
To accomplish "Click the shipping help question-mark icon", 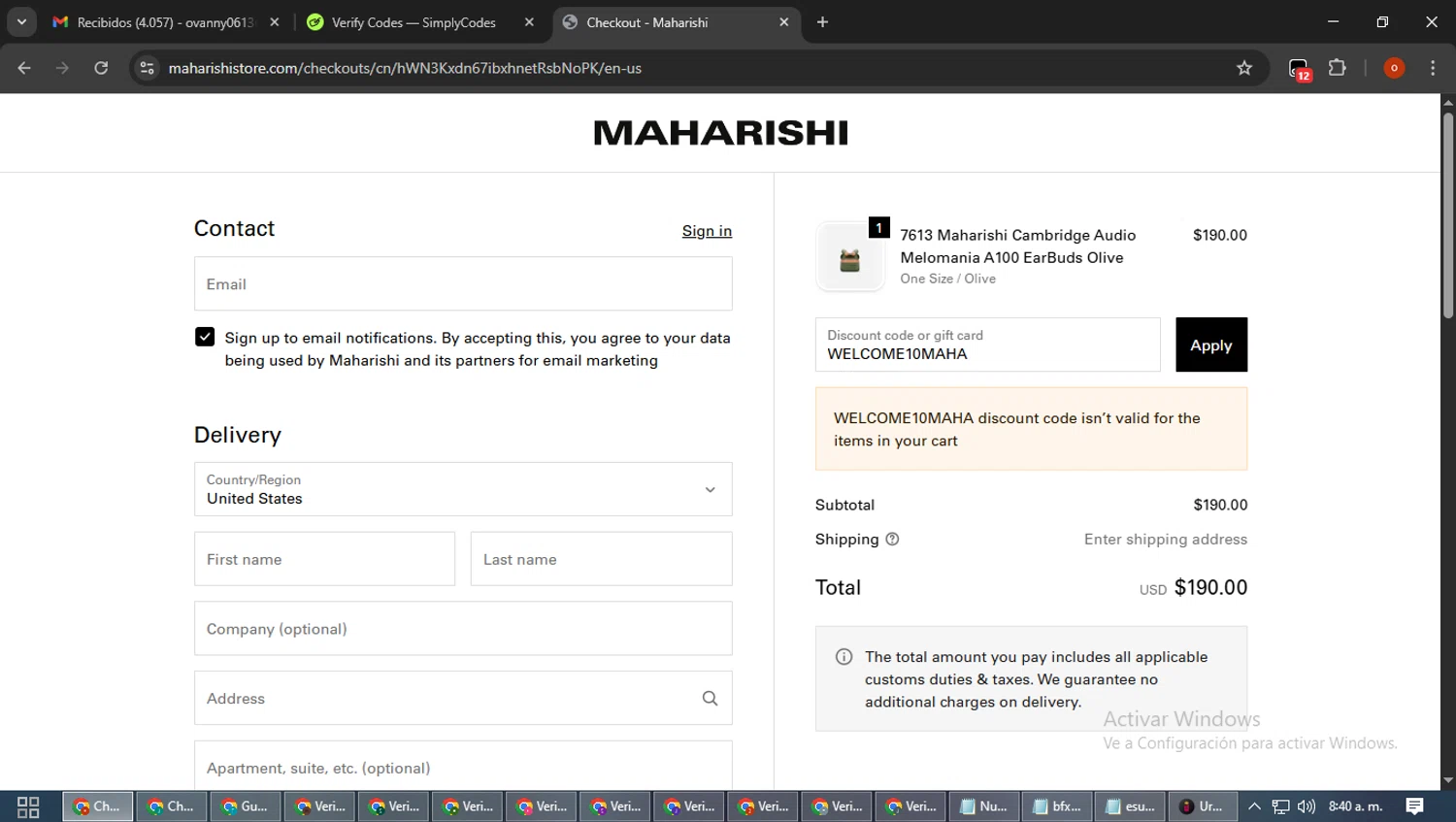I will (x=892, y=540).
